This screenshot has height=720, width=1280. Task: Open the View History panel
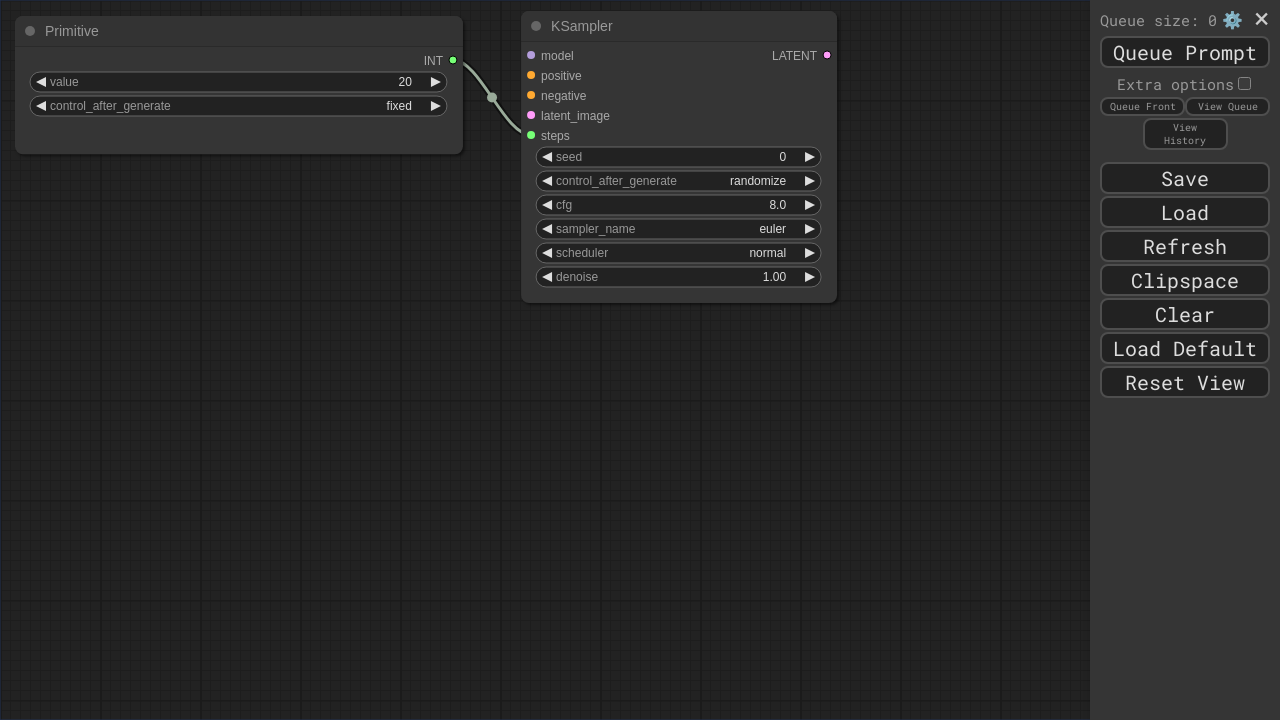tap(1184, 134)
